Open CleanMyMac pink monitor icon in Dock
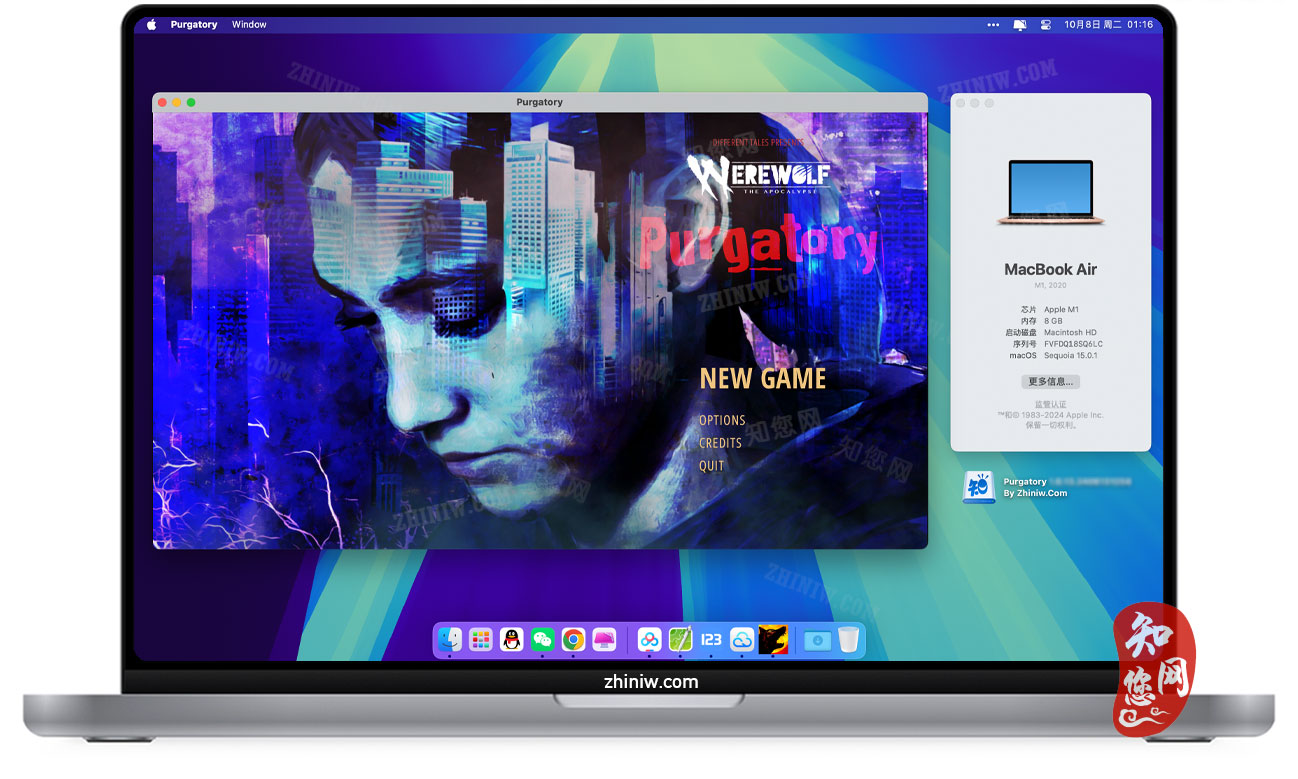 pos(604,639)
